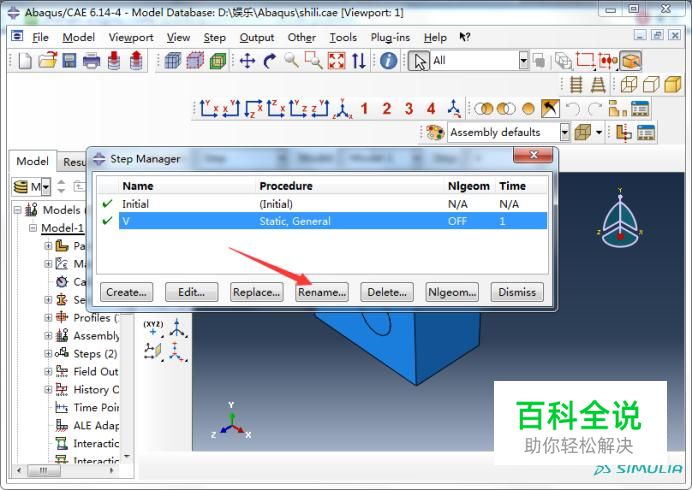
Task: Expand the History Output tree node
Action: [48, 389]
